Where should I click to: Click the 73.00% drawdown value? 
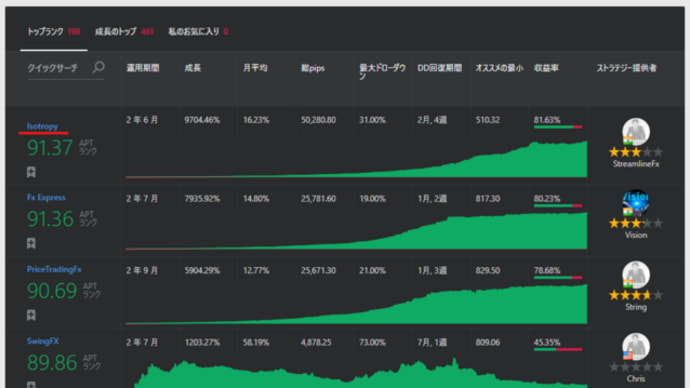372,342
